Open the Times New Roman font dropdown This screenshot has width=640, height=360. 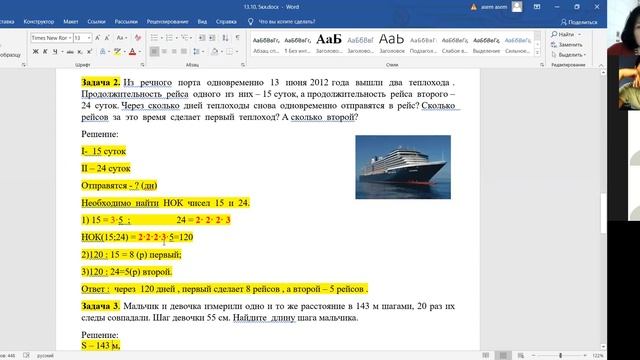70,38
